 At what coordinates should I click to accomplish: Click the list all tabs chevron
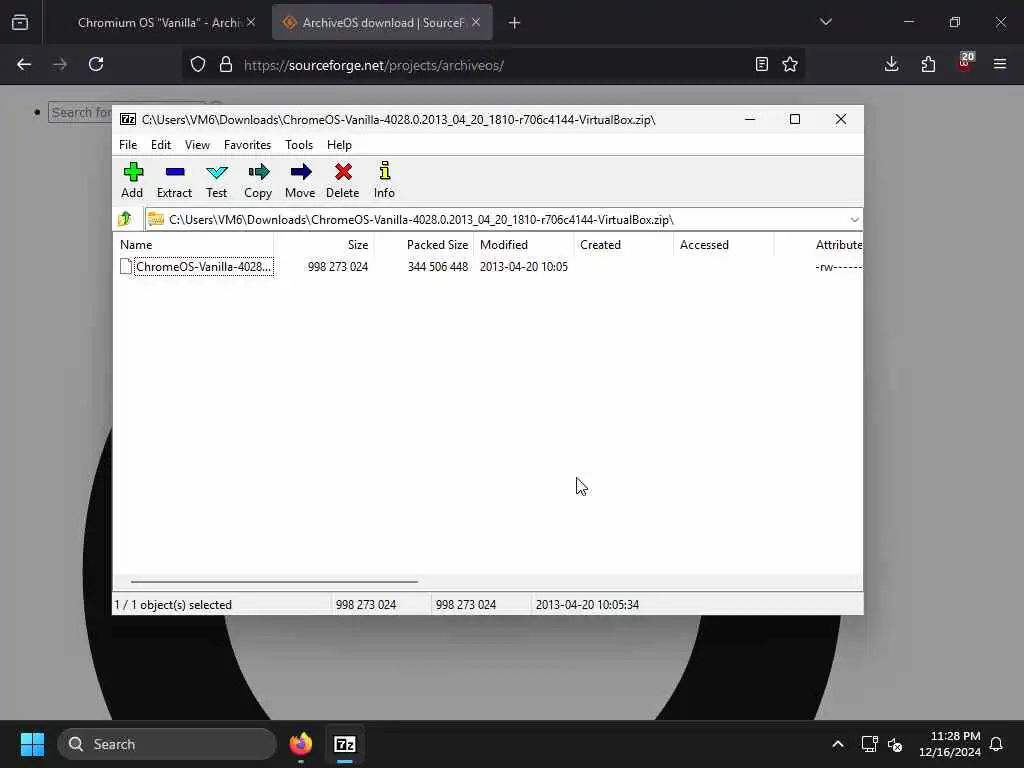(x=826, y=22)
